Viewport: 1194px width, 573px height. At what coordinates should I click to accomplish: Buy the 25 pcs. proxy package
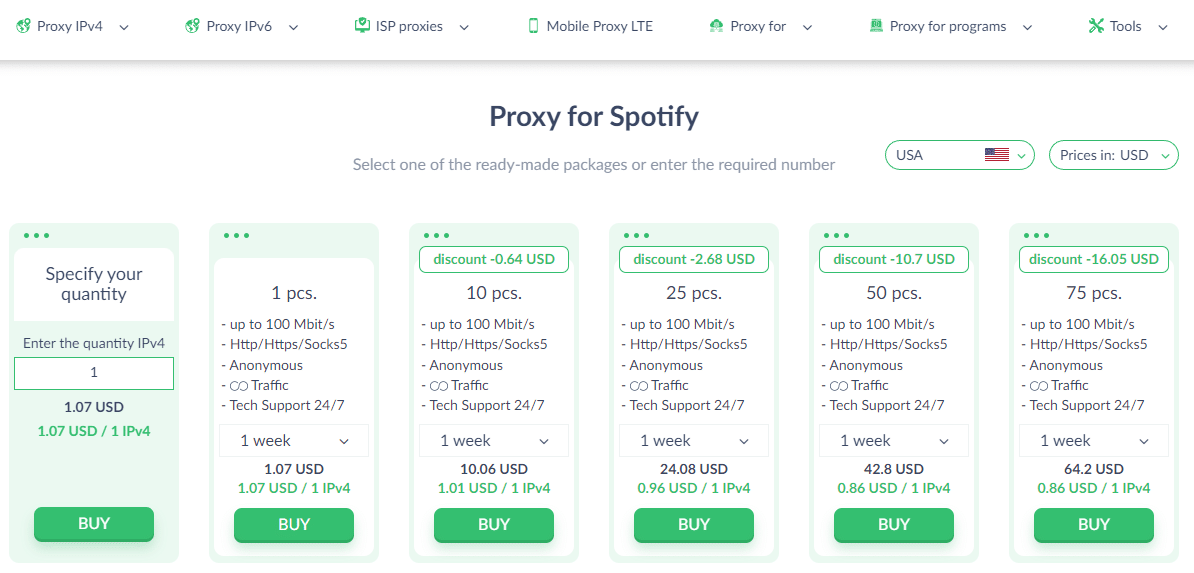tap(694, 524)
